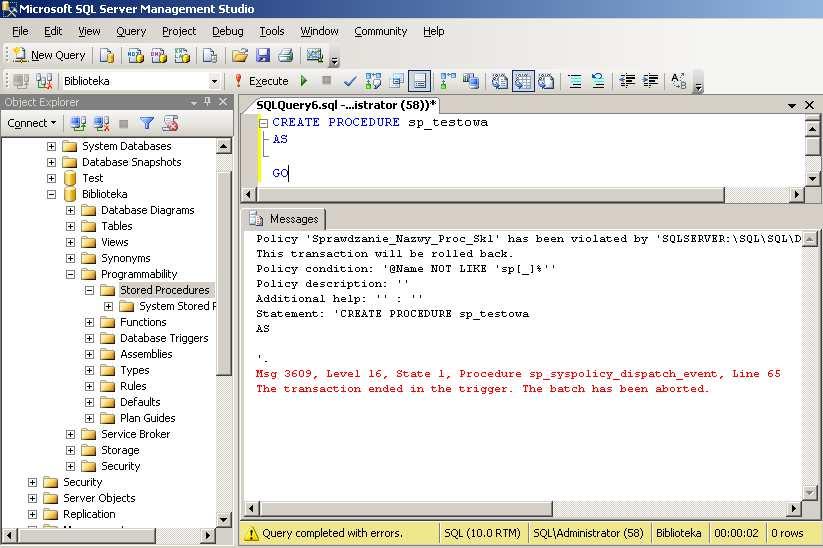Screen dimensions: 823x548
Task: Switch output to Results to Text
Action: tap(500, 81)
